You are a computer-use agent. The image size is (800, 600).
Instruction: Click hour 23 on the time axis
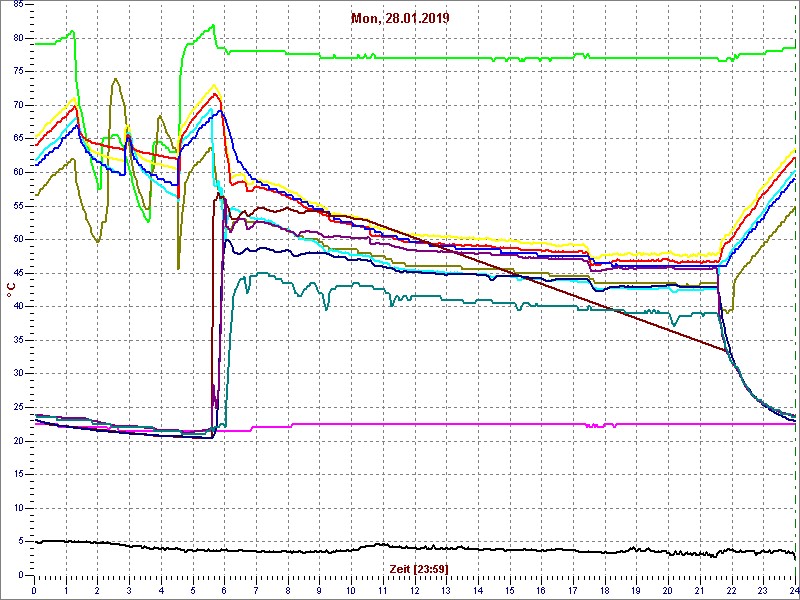point(763,590)
